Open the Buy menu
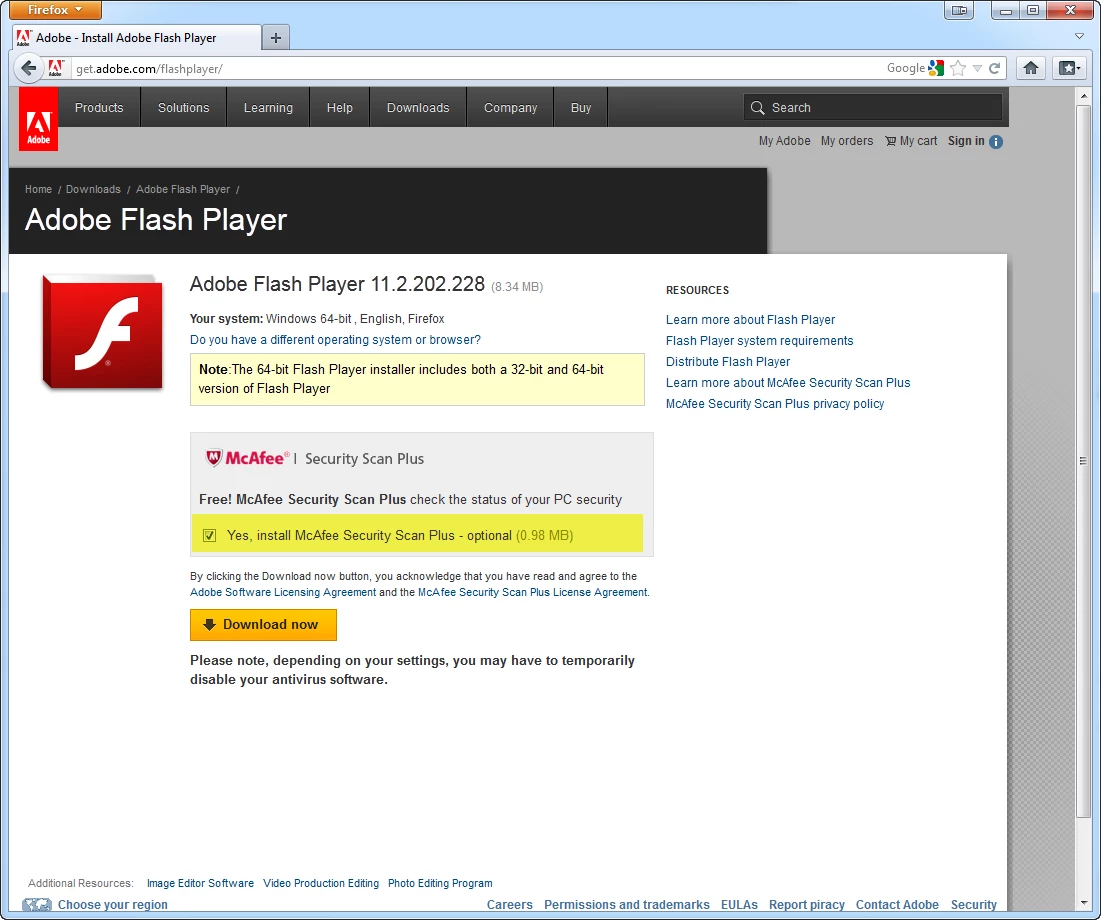This screenshot has width=1101, height=920. 581,107
